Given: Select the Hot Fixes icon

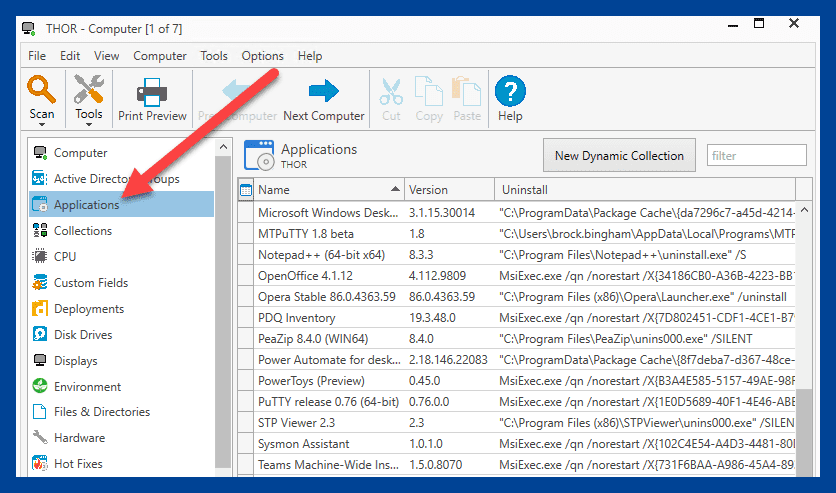Looking at the screenshot, I should pos(40,463).
